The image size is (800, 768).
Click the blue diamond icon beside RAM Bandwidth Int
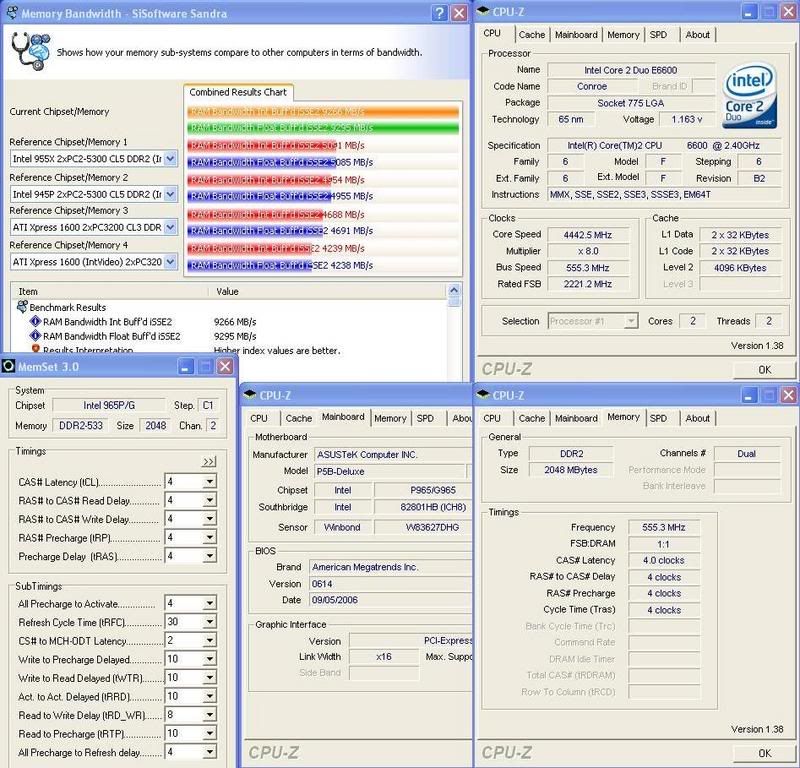click(35, 322)
